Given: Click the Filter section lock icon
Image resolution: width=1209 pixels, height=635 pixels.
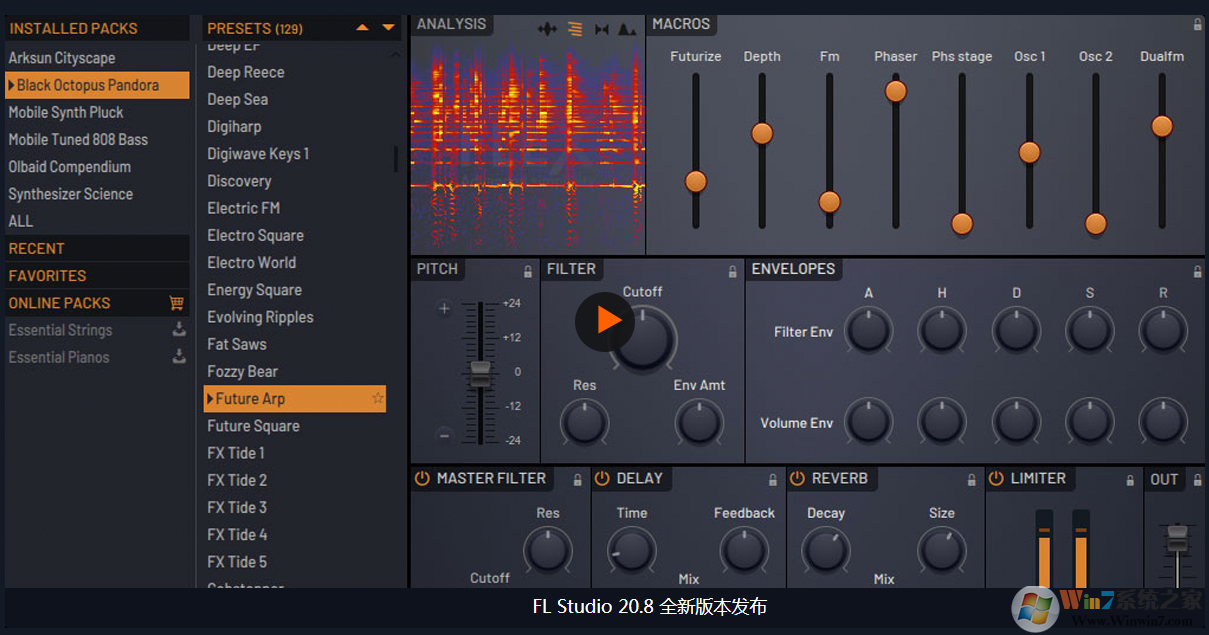Looking at the screenshot, I should [x=732, y=271].
